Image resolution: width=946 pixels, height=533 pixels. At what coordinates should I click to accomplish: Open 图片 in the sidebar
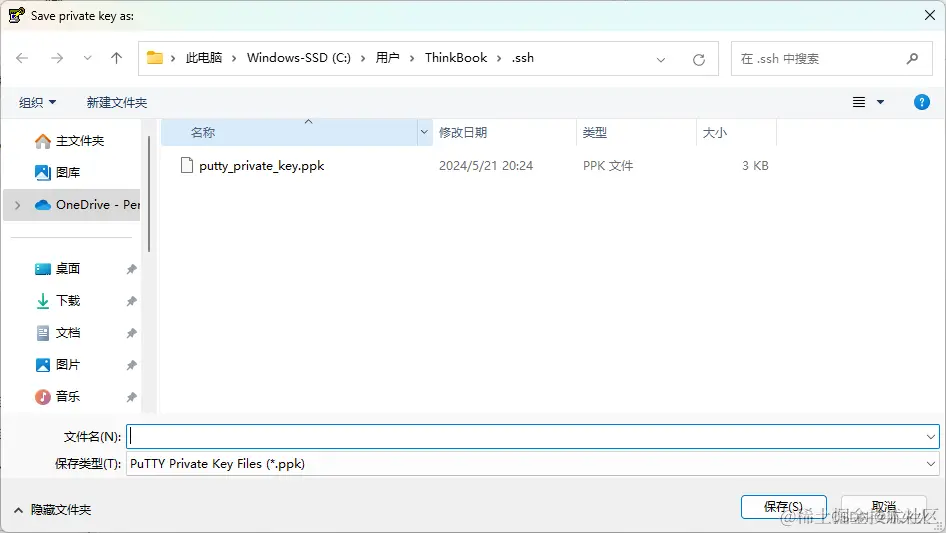pos(57,365)
